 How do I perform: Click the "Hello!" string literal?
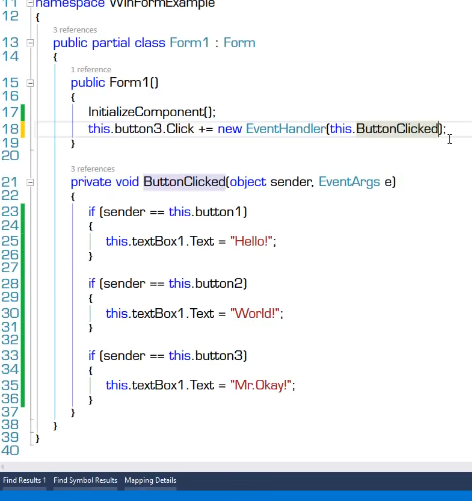[x=251, y=241]
